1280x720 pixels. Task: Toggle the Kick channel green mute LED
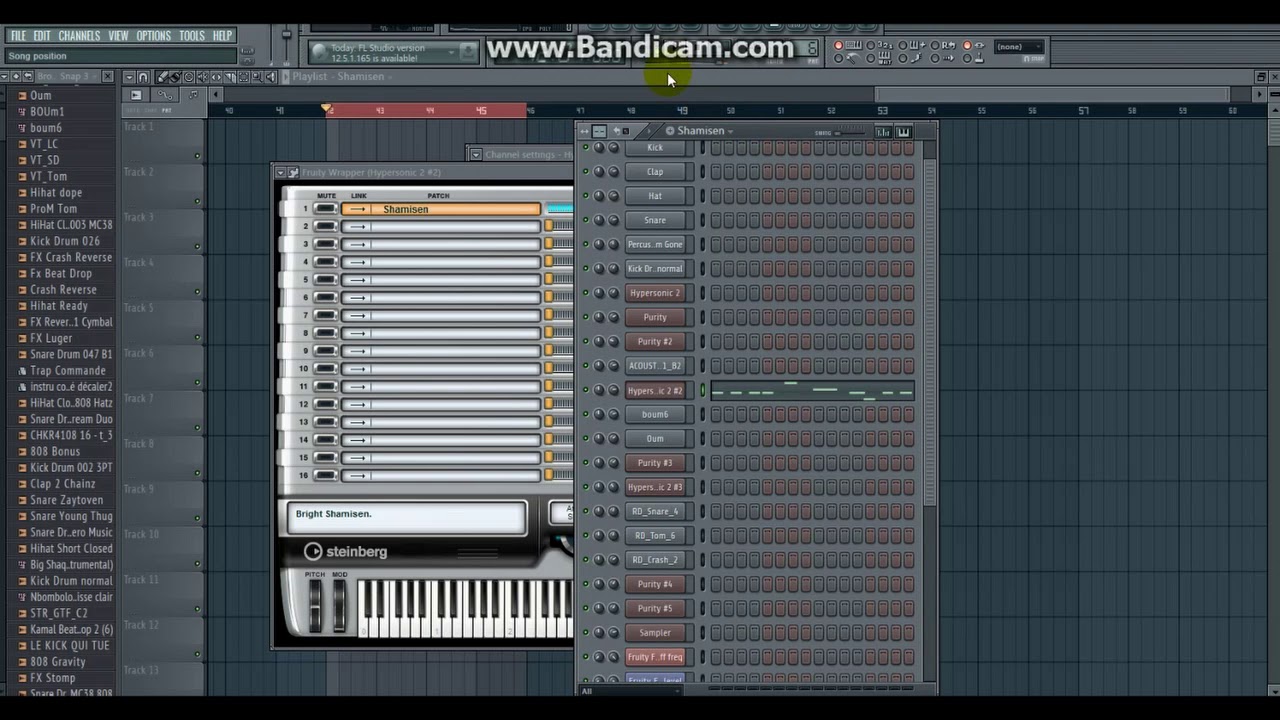(585, 147)
